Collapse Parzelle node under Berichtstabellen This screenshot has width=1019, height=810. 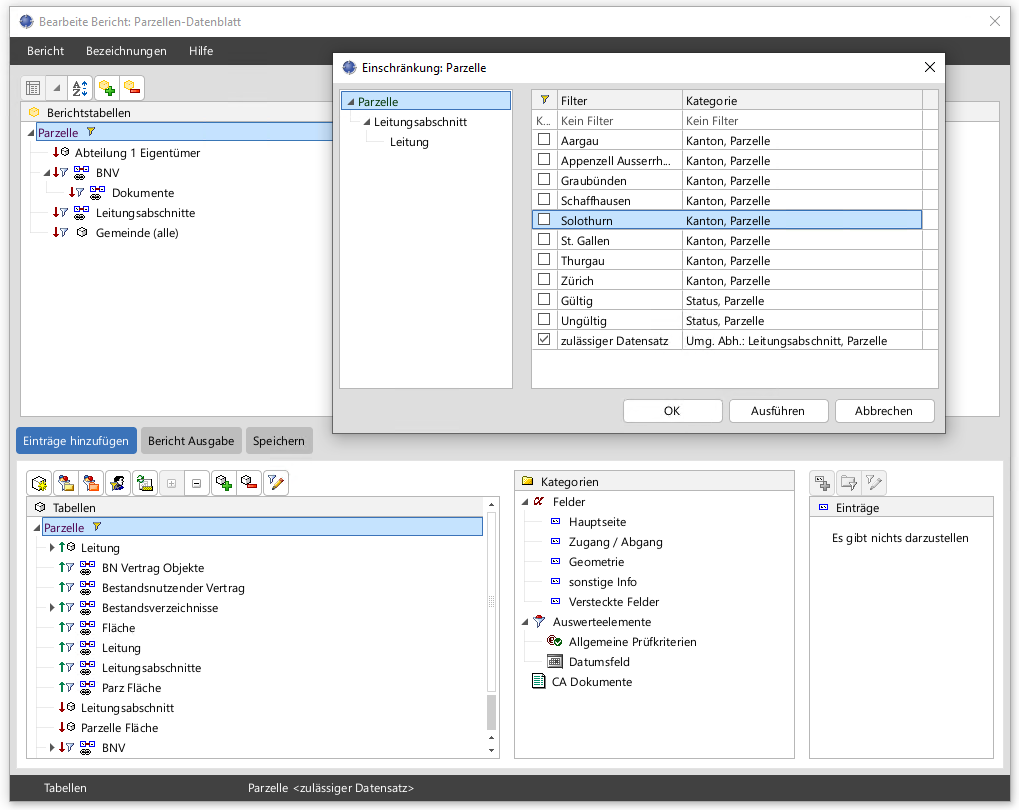31,133
